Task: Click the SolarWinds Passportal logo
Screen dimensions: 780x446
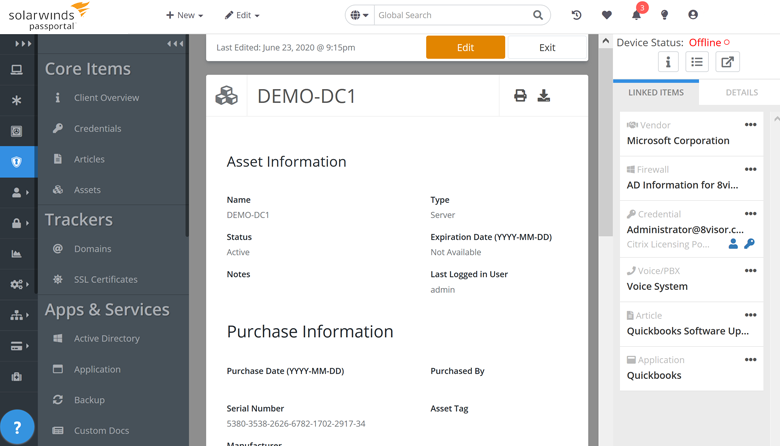Action: tap(48, 16)
